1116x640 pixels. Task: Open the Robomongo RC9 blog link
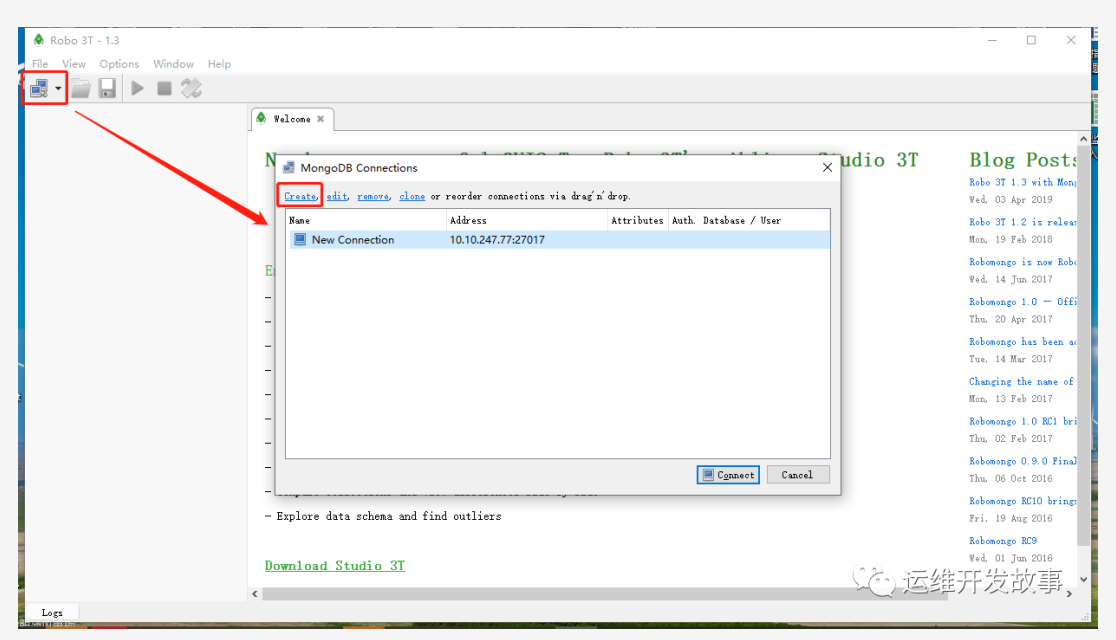pos(1003,541)
